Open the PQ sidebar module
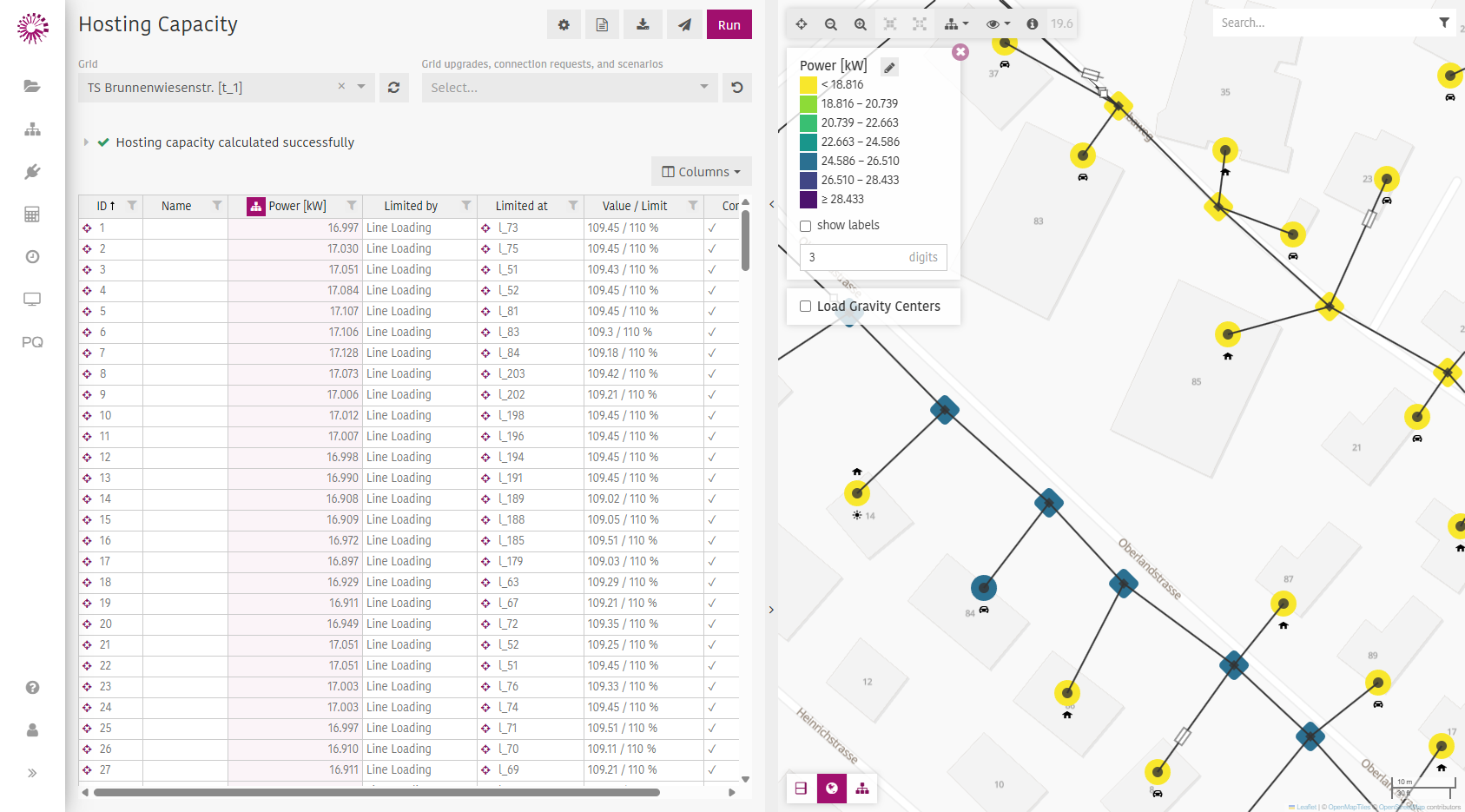Screen dimensions: 1465x812 point(32,342)
